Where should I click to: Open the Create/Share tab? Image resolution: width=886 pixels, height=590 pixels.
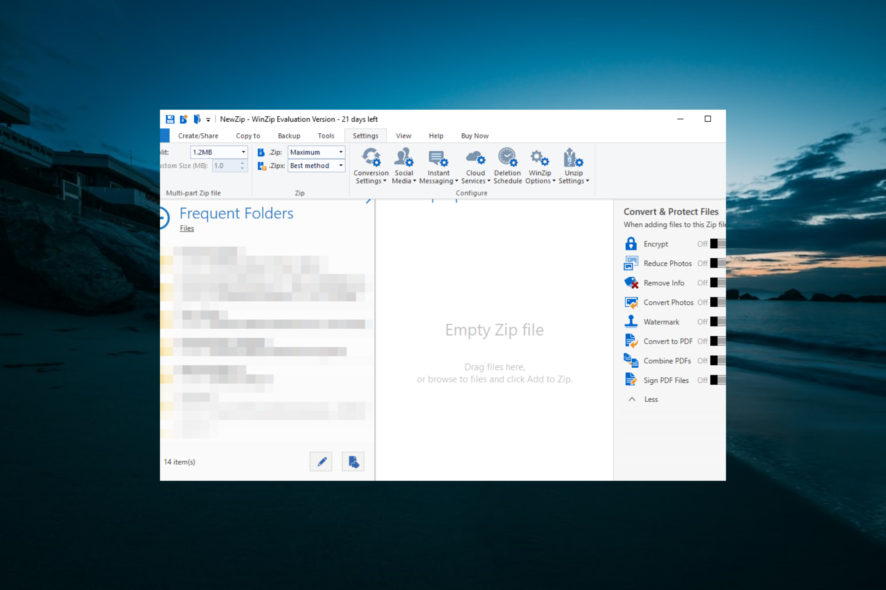click(x=198, y=136)
